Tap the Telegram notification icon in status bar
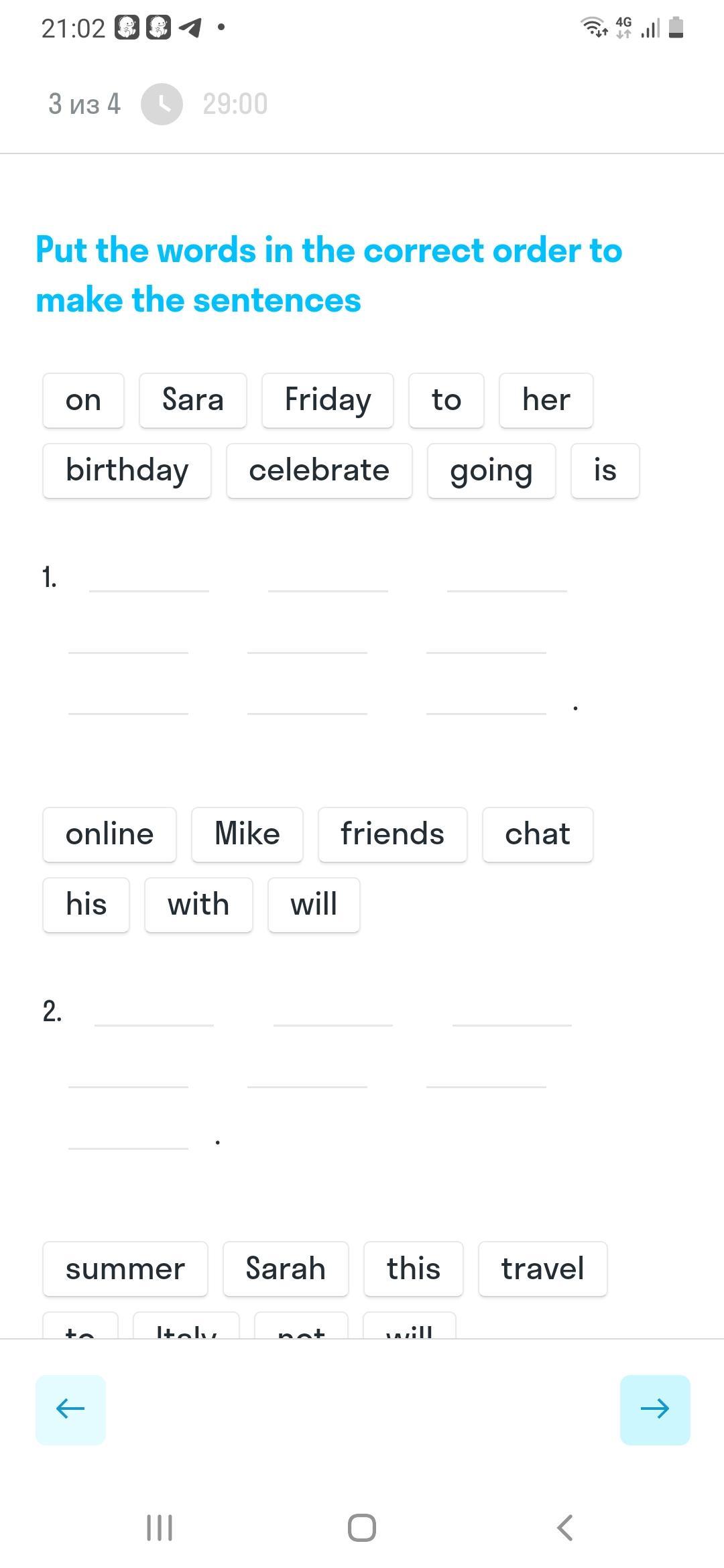 (x=190, y=28)
